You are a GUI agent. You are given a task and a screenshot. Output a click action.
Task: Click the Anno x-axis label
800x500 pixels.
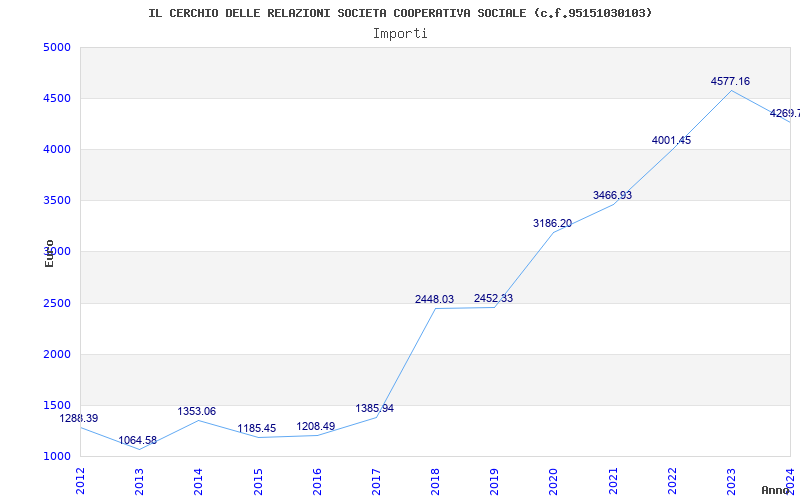(775, 490)
